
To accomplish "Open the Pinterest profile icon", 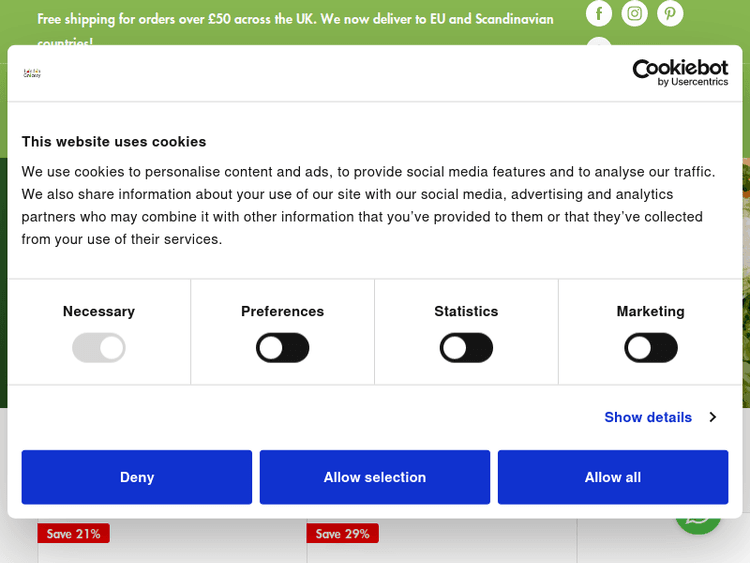I will [670, 13].
